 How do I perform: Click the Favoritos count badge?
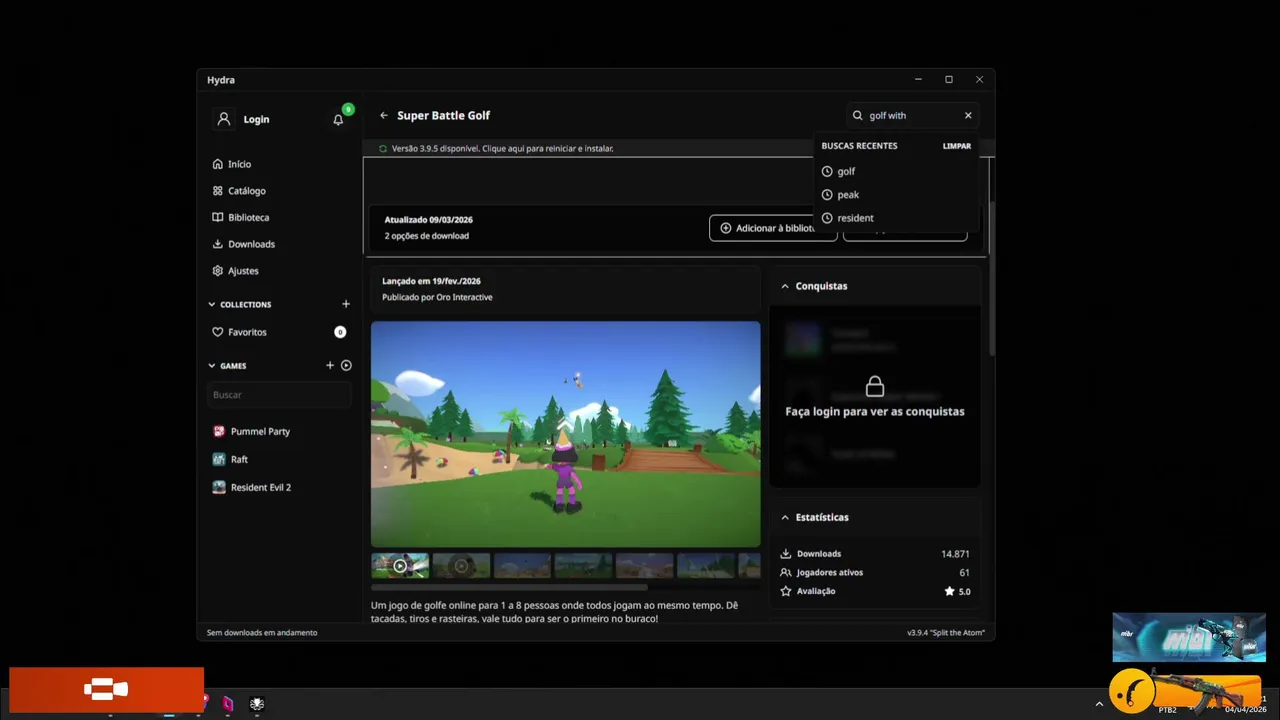[340, 332]
